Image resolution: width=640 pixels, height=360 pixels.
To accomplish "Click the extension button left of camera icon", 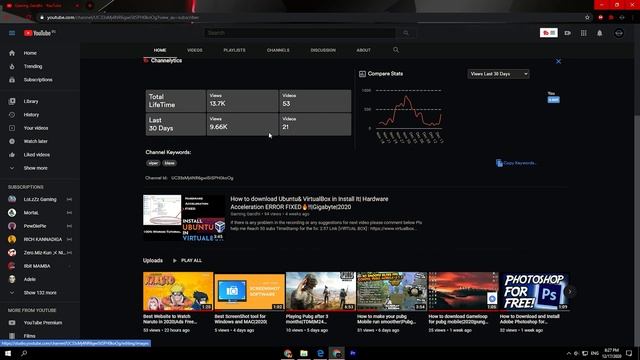I will tap(549, 33).
